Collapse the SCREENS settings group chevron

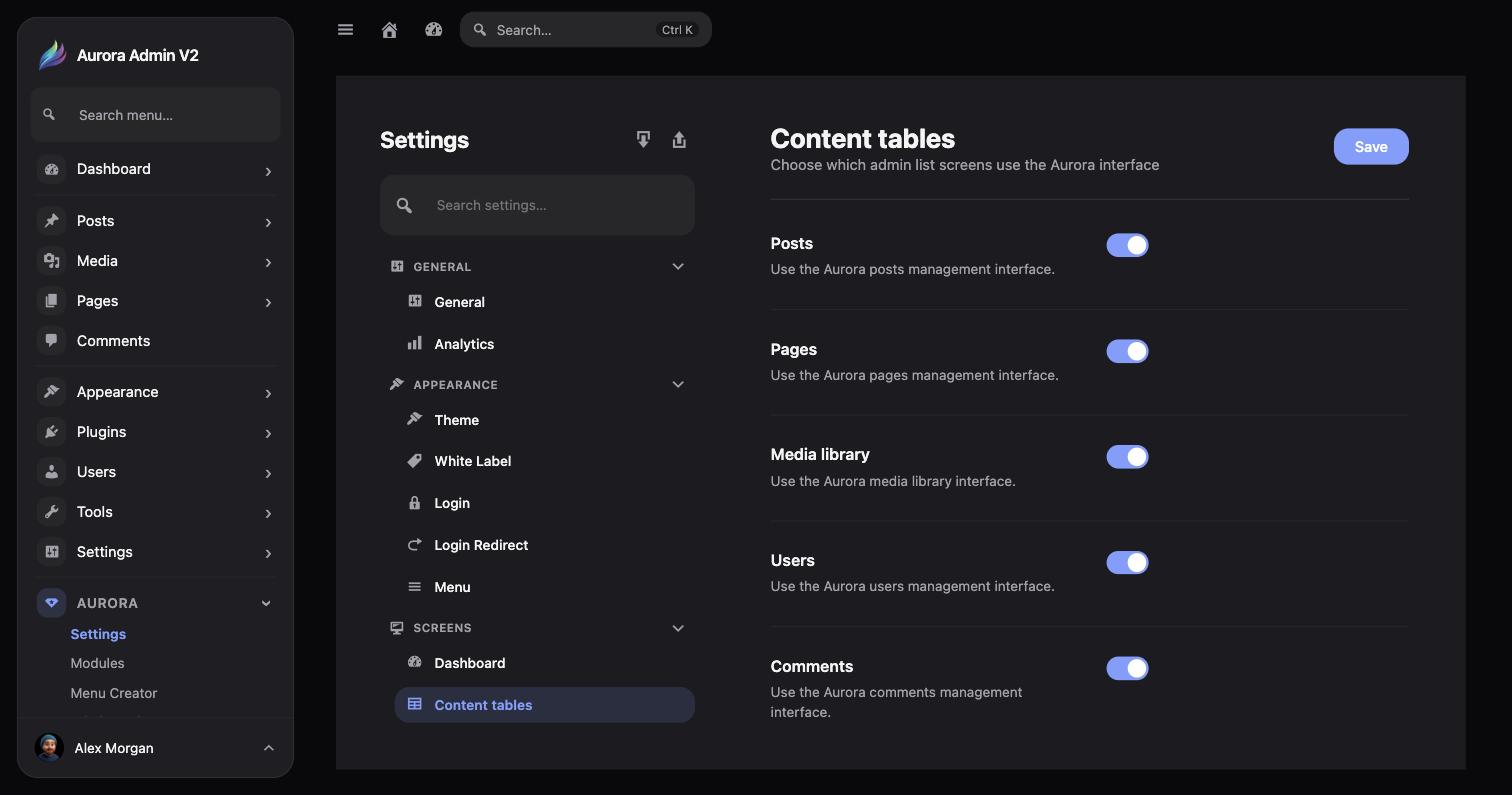678,628
